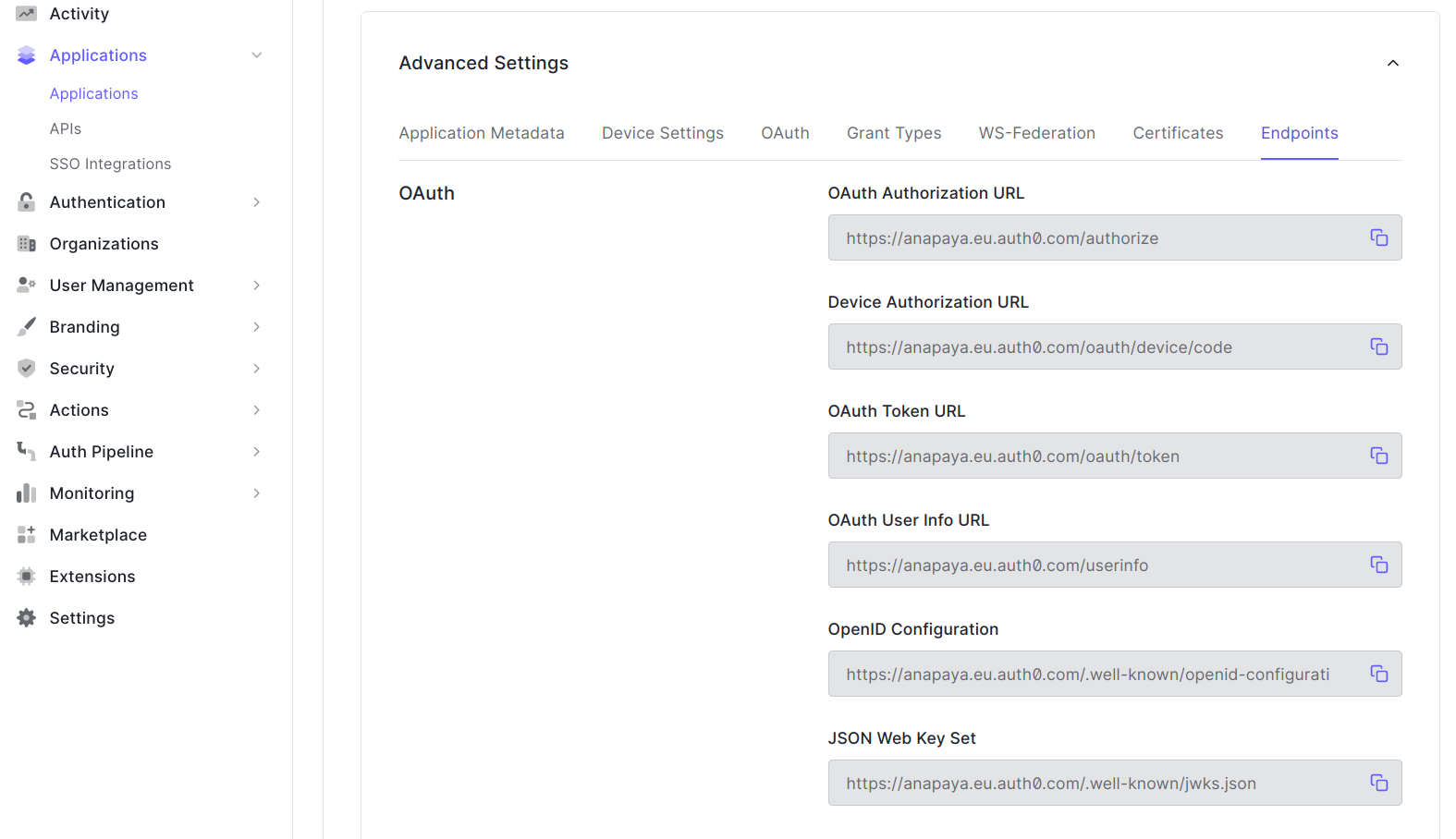Viewport: 1456px width, 839px height.
Task: Open Marketplace from the sidebar
Action: [x=98, y=535]
